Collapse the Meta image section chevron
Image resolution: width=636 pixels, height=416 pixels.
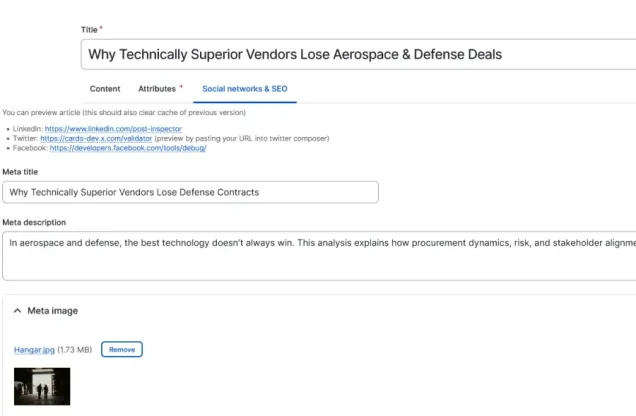click(x=17, y=311)
